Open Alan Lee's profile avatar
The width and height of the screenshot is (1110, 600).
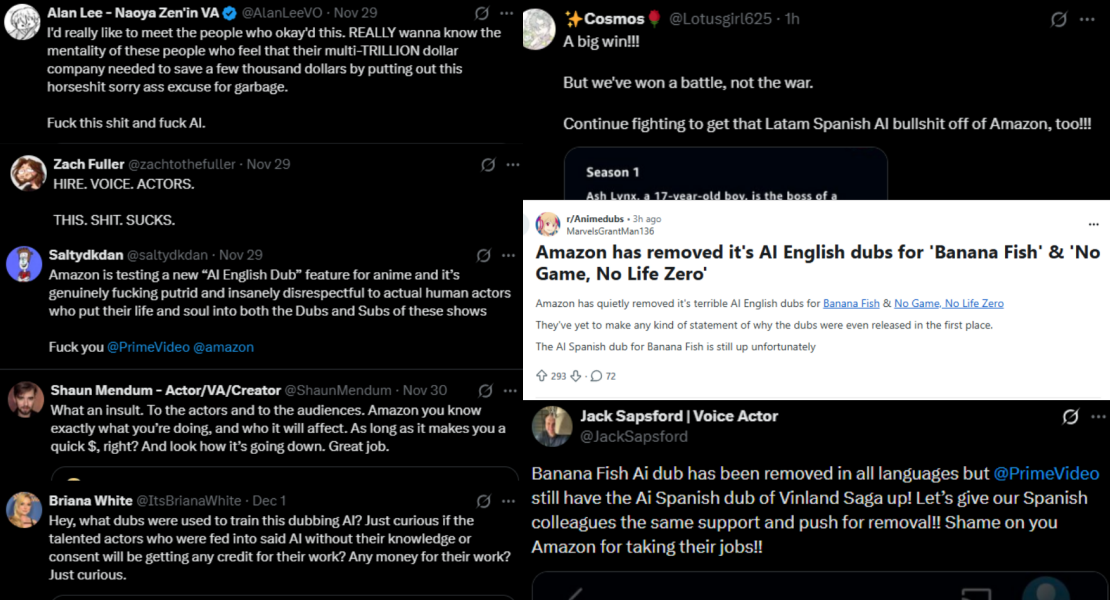tap(22, 22)
